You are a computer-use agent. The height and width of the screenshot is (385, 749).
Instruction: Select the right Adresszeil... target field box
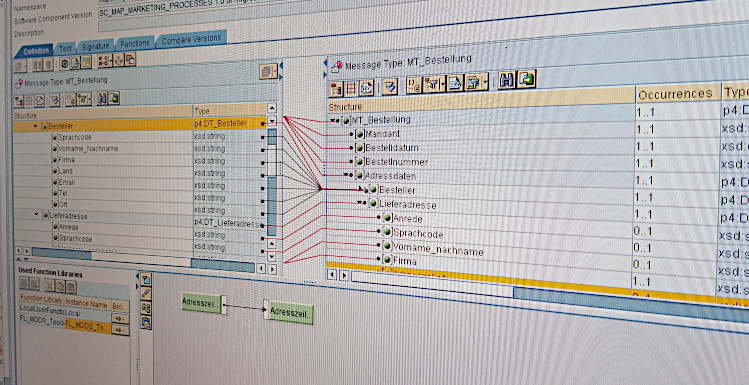point(291,312)
